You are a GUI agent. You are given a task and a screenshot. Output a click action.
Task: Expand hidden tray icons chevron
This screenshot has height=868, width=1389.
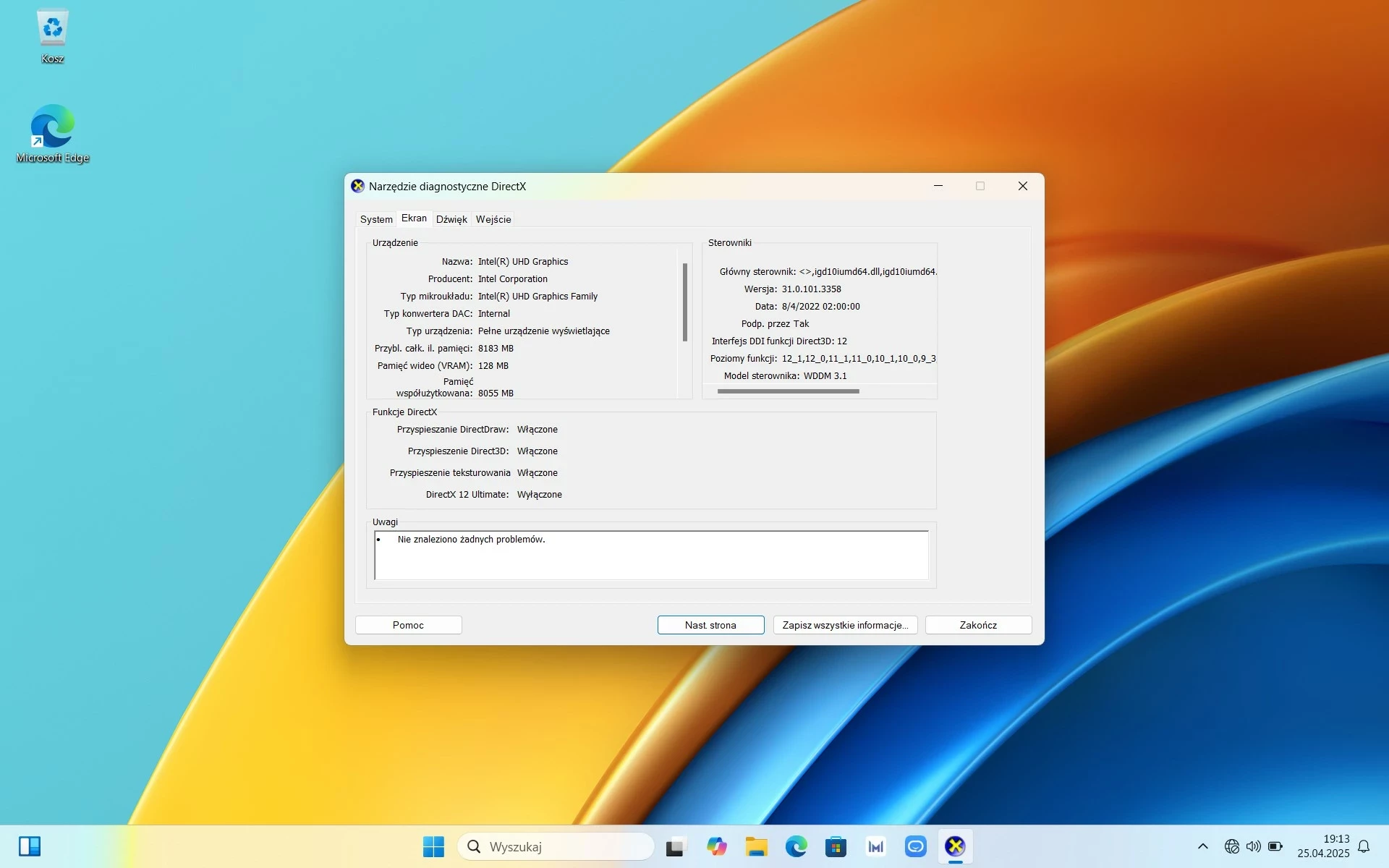tap(1202, 846)
